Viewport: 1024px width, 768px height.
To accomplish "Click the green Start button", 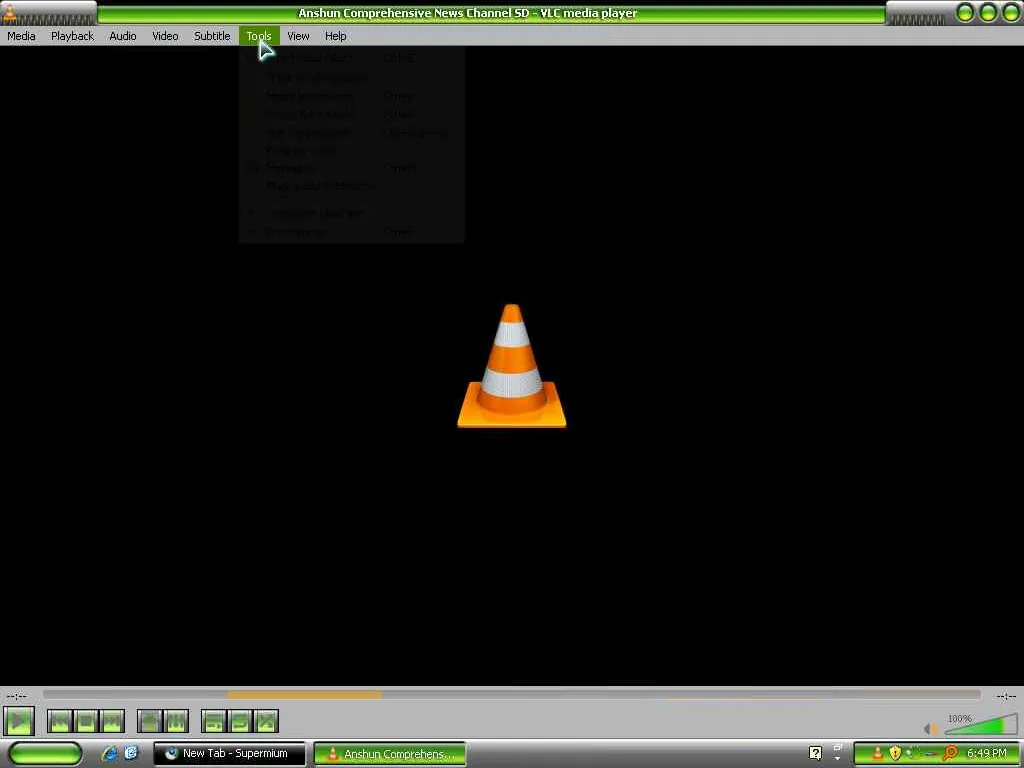I will pos(45,753).
